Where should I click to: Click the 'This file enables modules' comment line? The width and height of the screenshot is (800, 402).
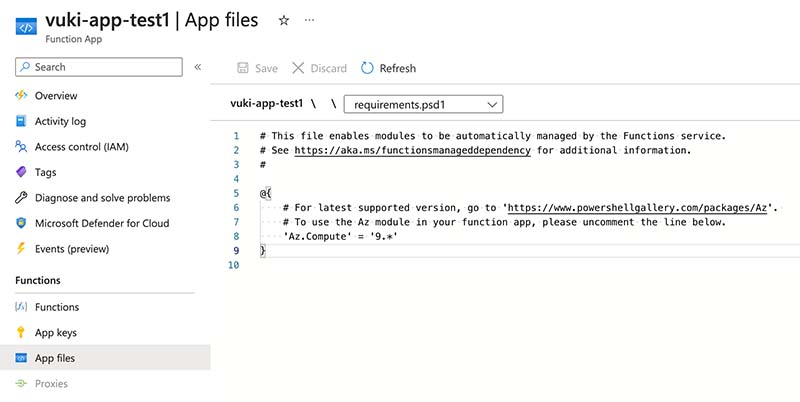click(x=493, y=136)
